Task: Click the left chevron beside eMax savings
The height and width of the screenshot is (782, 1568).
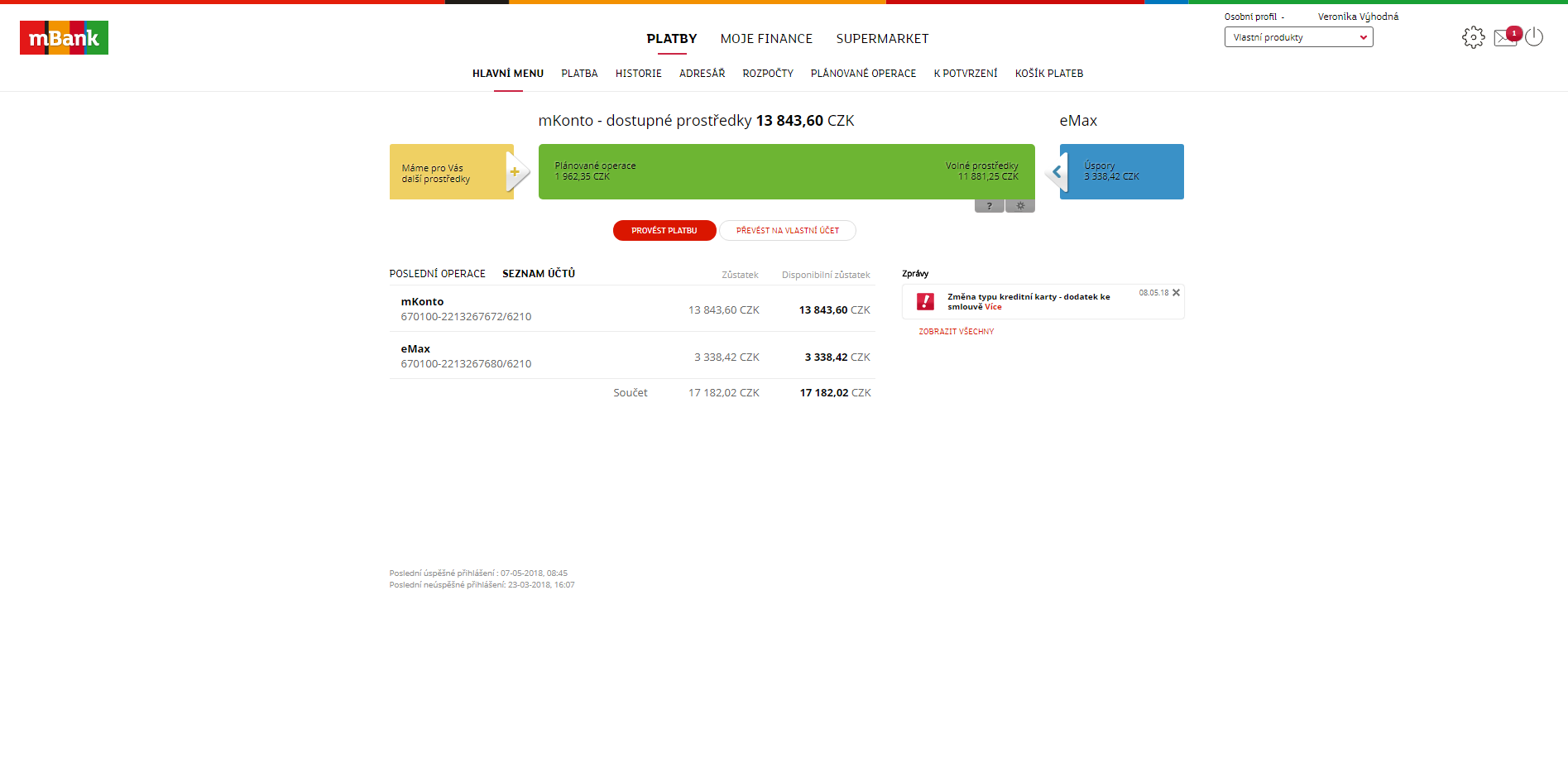Action: coord(1056,172)
